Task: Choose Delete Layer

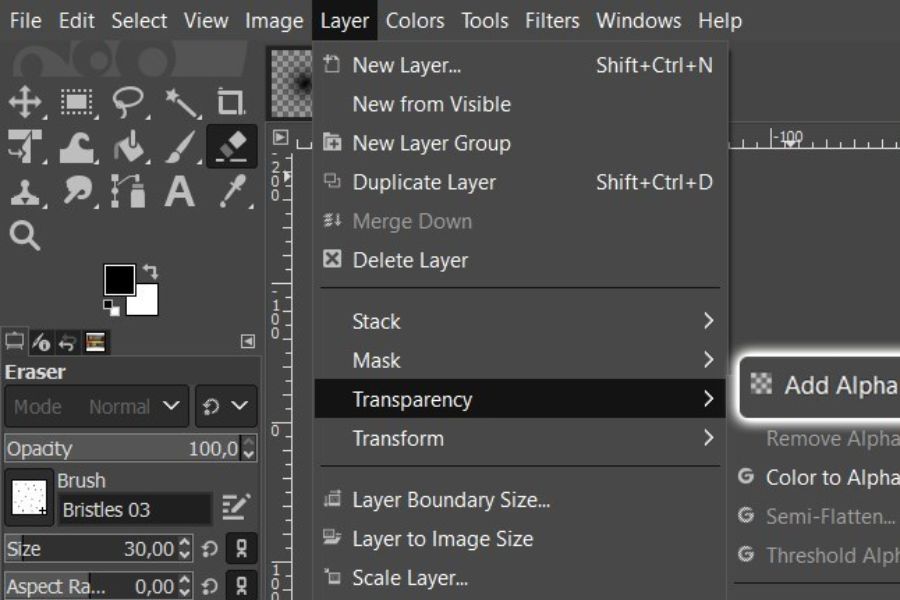Action: tap(519, 260)
